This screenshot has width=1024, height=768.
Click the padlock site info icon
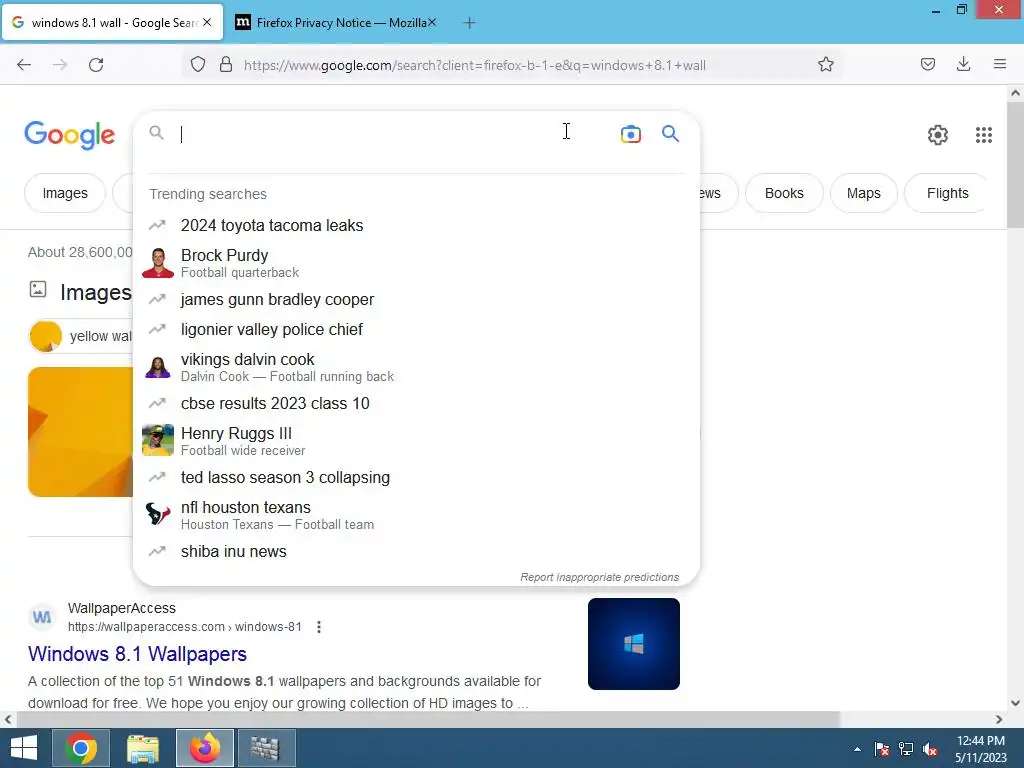[x=226, y=65]
